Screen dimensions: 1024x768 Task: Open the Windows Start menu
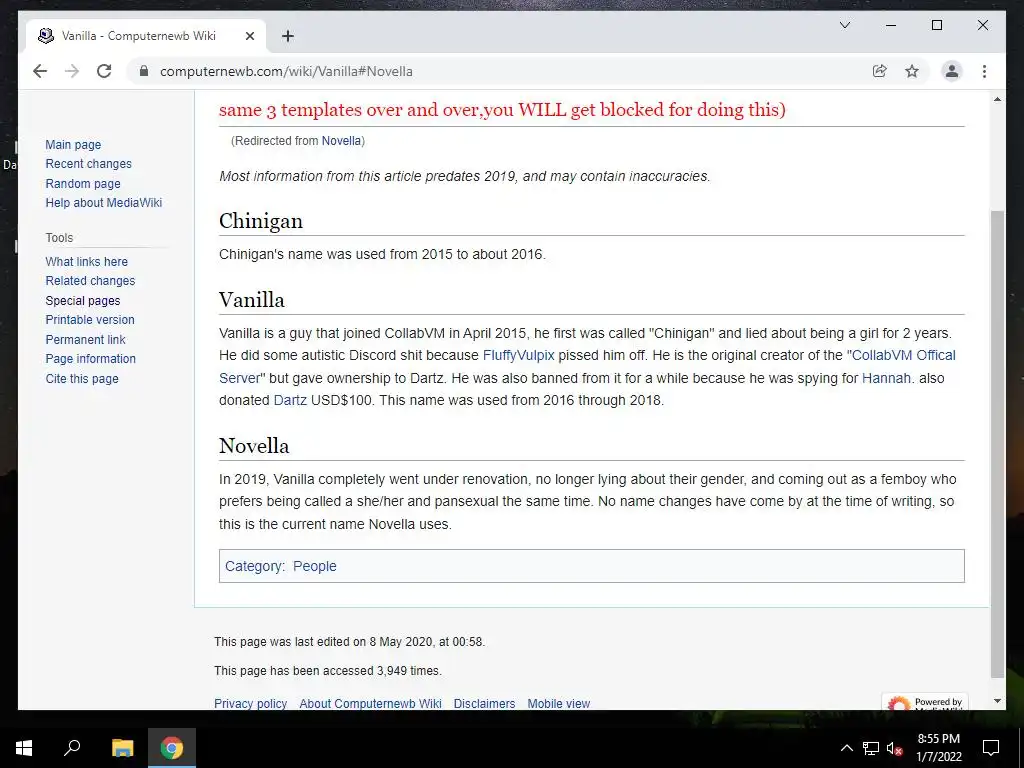tap(24, 748)
